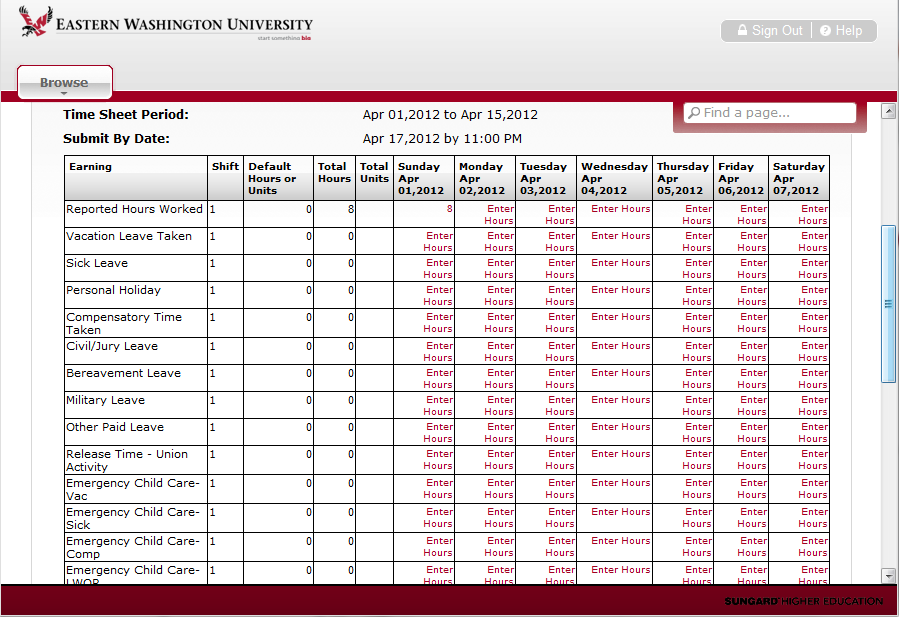Click Enter Hours for Emergency Child Care-Sick on Friday
The width and height of the screenshot is (899, 617).
coord(752,517)
